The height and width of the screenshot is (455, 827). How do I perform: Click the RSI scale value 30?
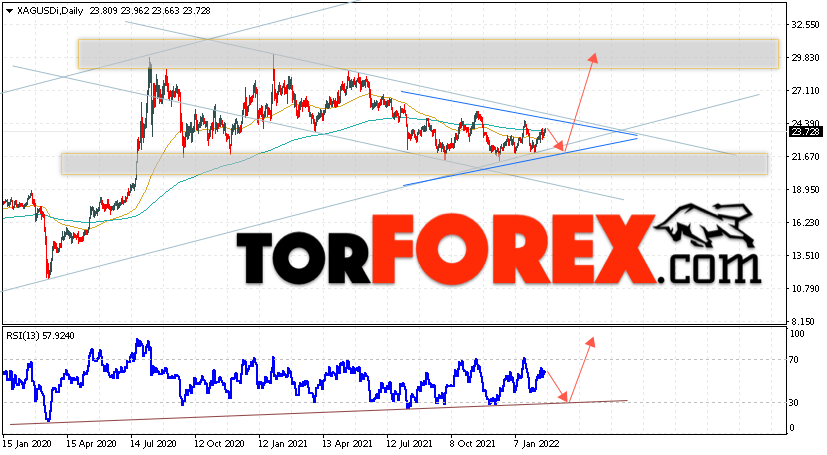(795, 402)
